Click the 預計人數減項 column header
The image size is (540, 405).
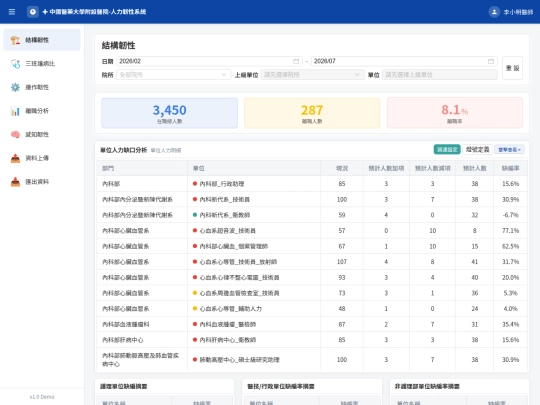[433, 168]
